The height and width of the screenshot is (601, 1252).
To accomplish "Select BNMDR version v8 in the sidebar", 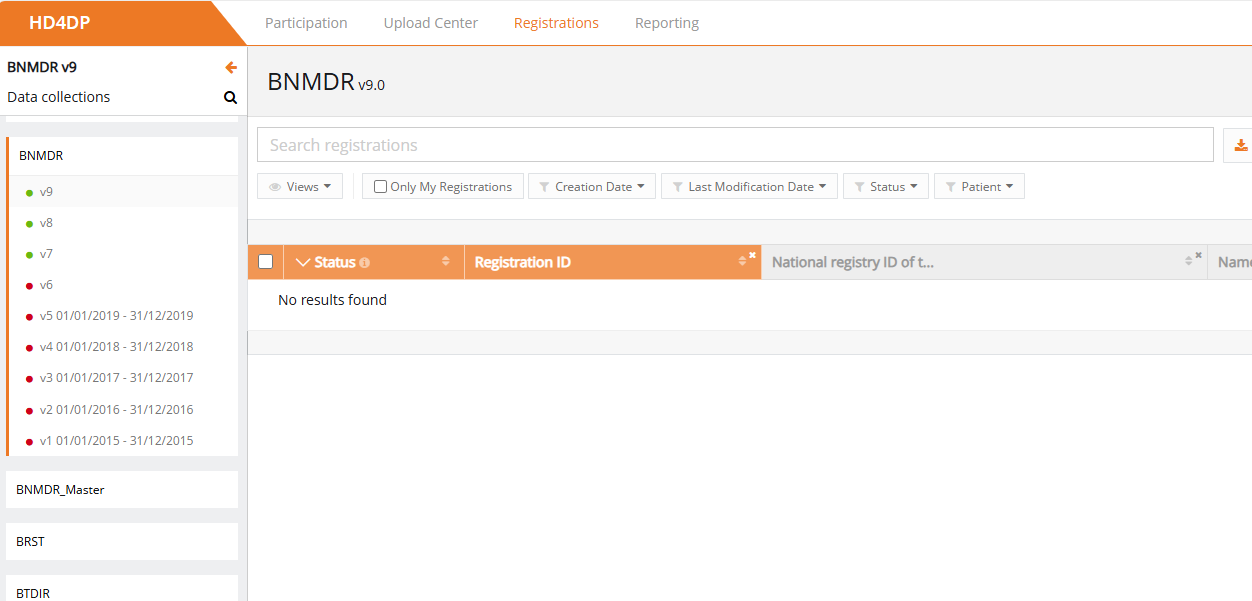I will [x=46, y=223].
